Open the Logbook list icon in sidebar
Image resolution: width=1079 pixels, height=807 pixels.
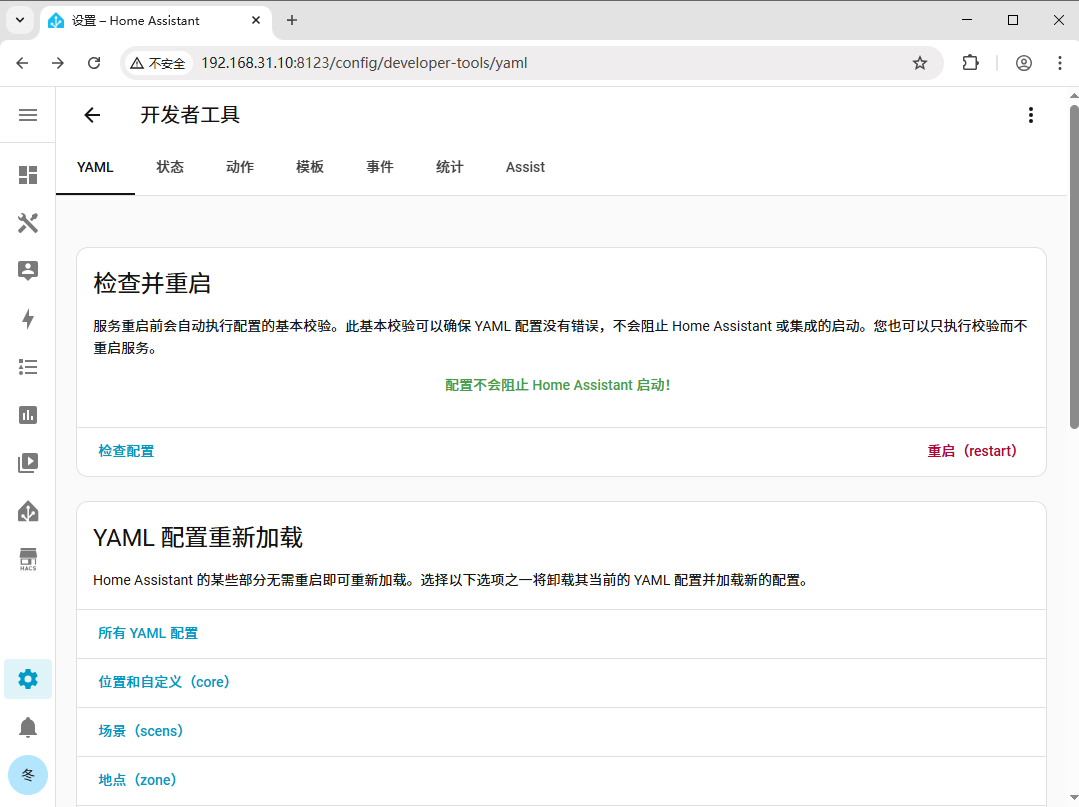pyautogui.click(x=28, y=367)
